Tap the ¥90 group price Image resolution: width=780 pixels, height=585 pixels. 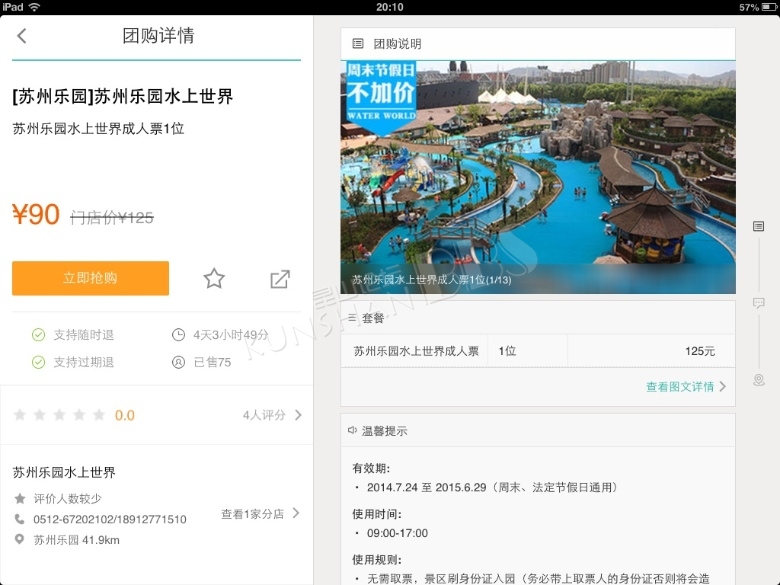point(36,214)
